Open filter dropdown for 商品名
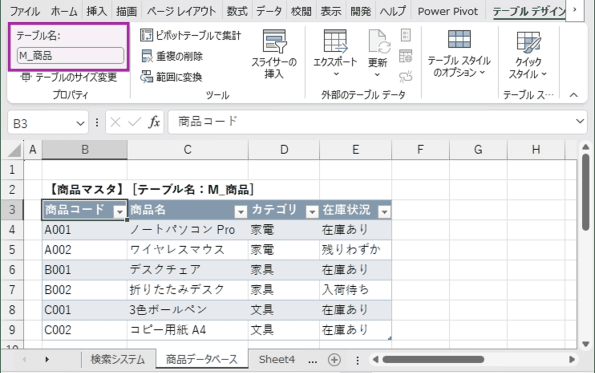 241,212
